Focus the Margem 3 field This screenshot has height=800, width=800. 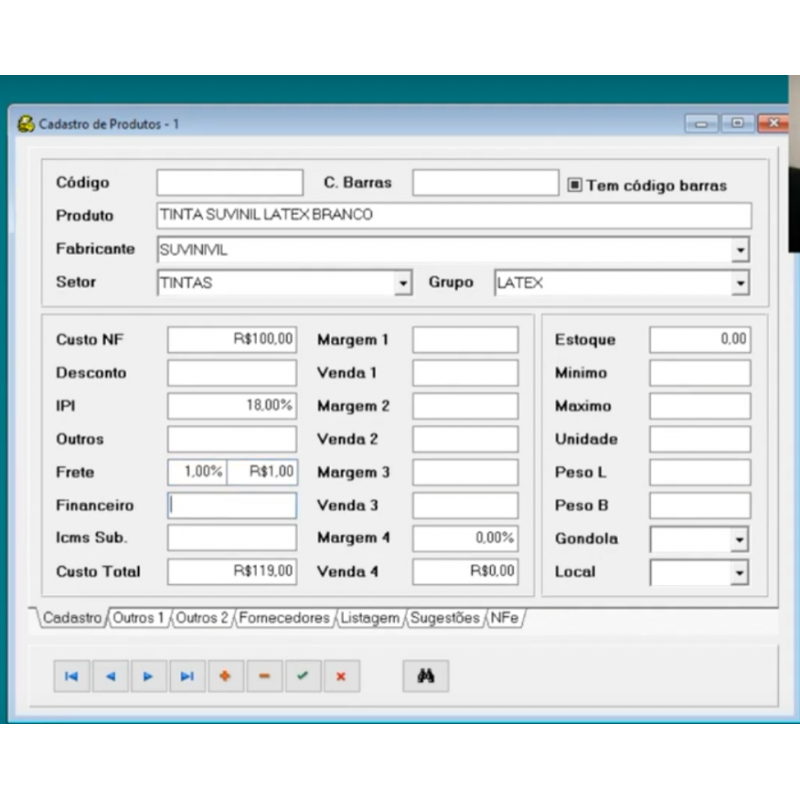[466, 472]
